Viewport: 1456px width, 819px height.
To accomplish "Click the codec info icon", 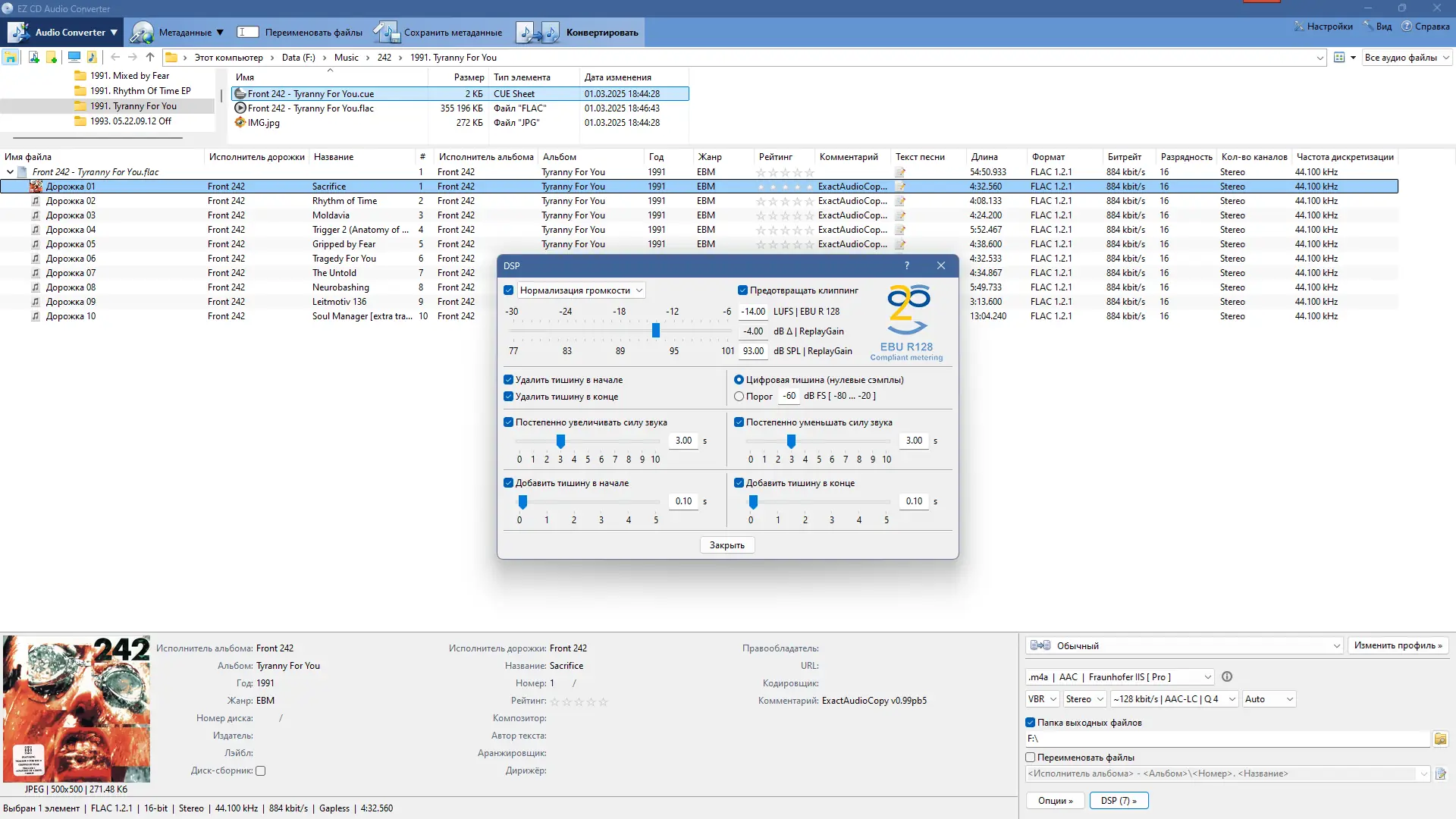I will pyautogui.click(x=1227, y=676).
